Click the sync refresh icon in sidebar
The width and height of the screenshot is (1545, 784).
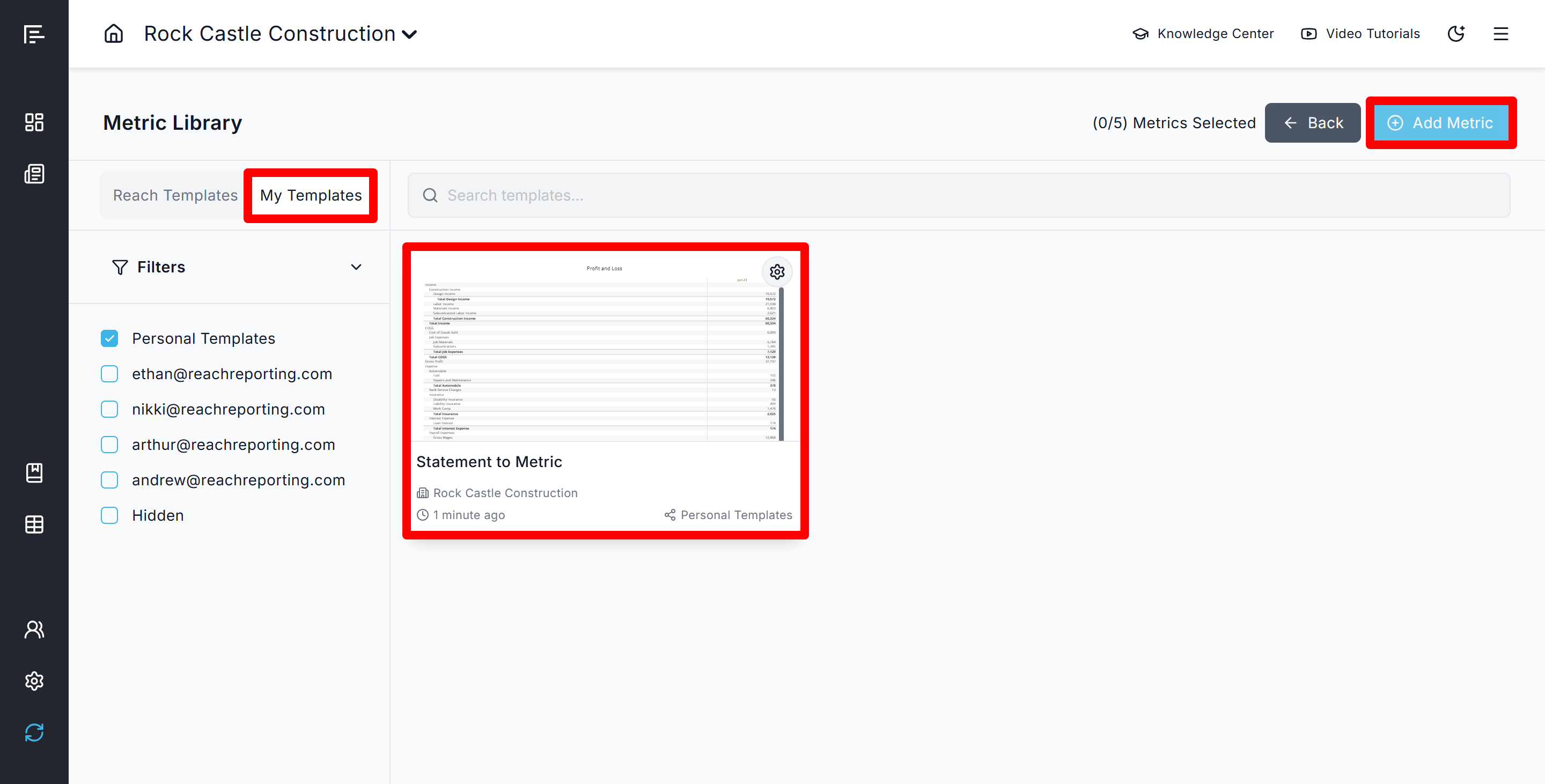(34, 732)
